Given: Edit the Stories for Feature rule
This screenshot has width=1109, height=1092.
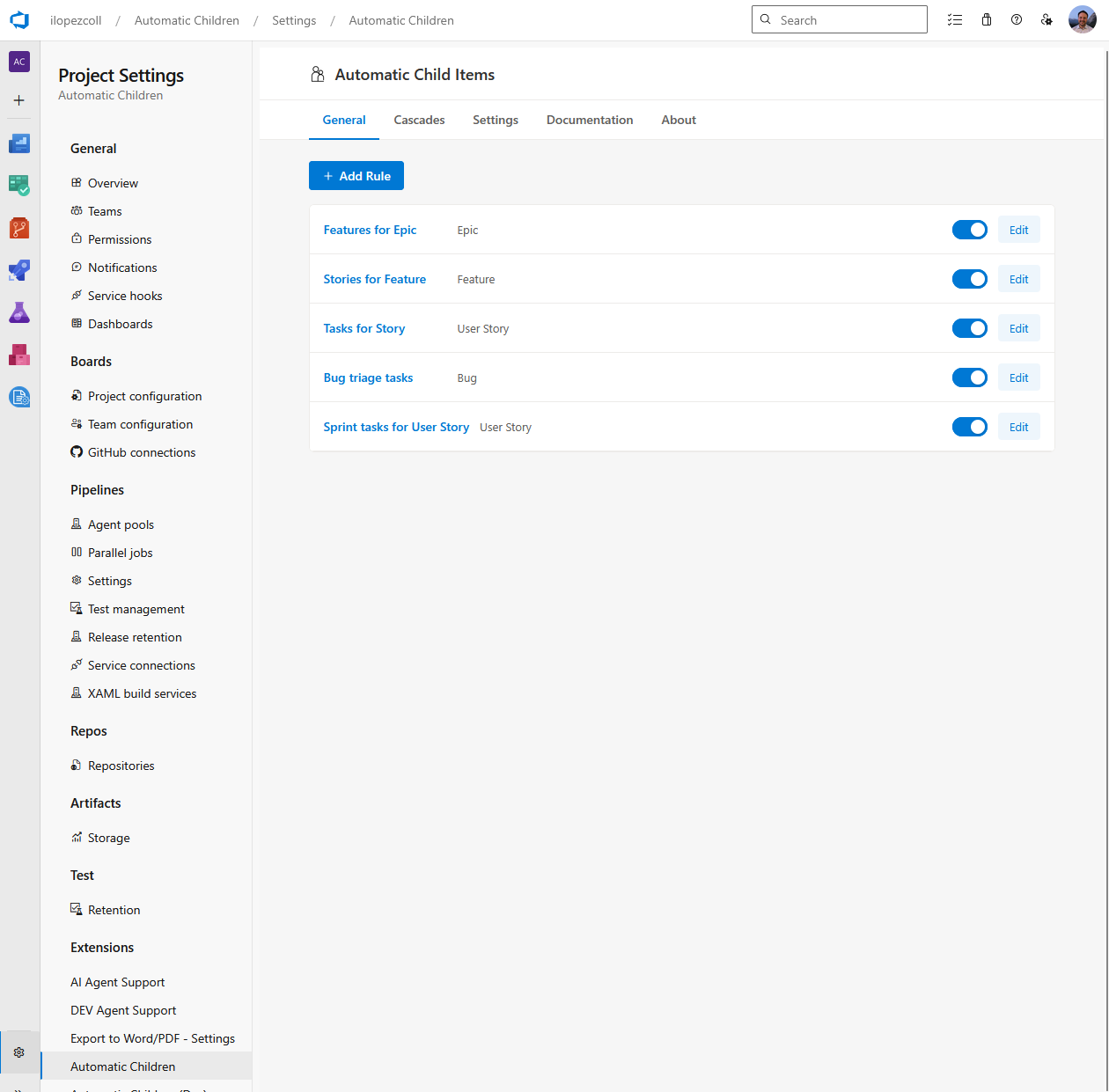Looking at the screenshot, I should click(x=1018, y=278).
